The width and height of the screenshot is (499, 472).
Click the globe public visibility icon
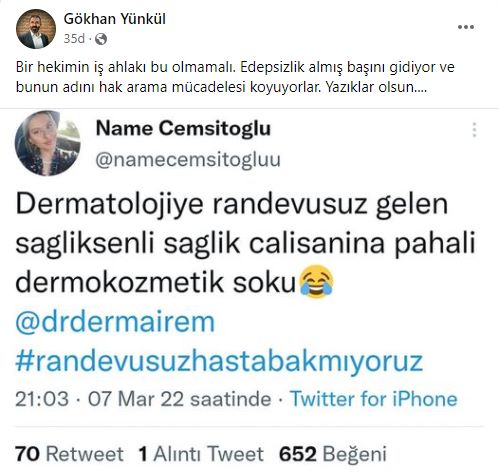click(x=101, y=39)
